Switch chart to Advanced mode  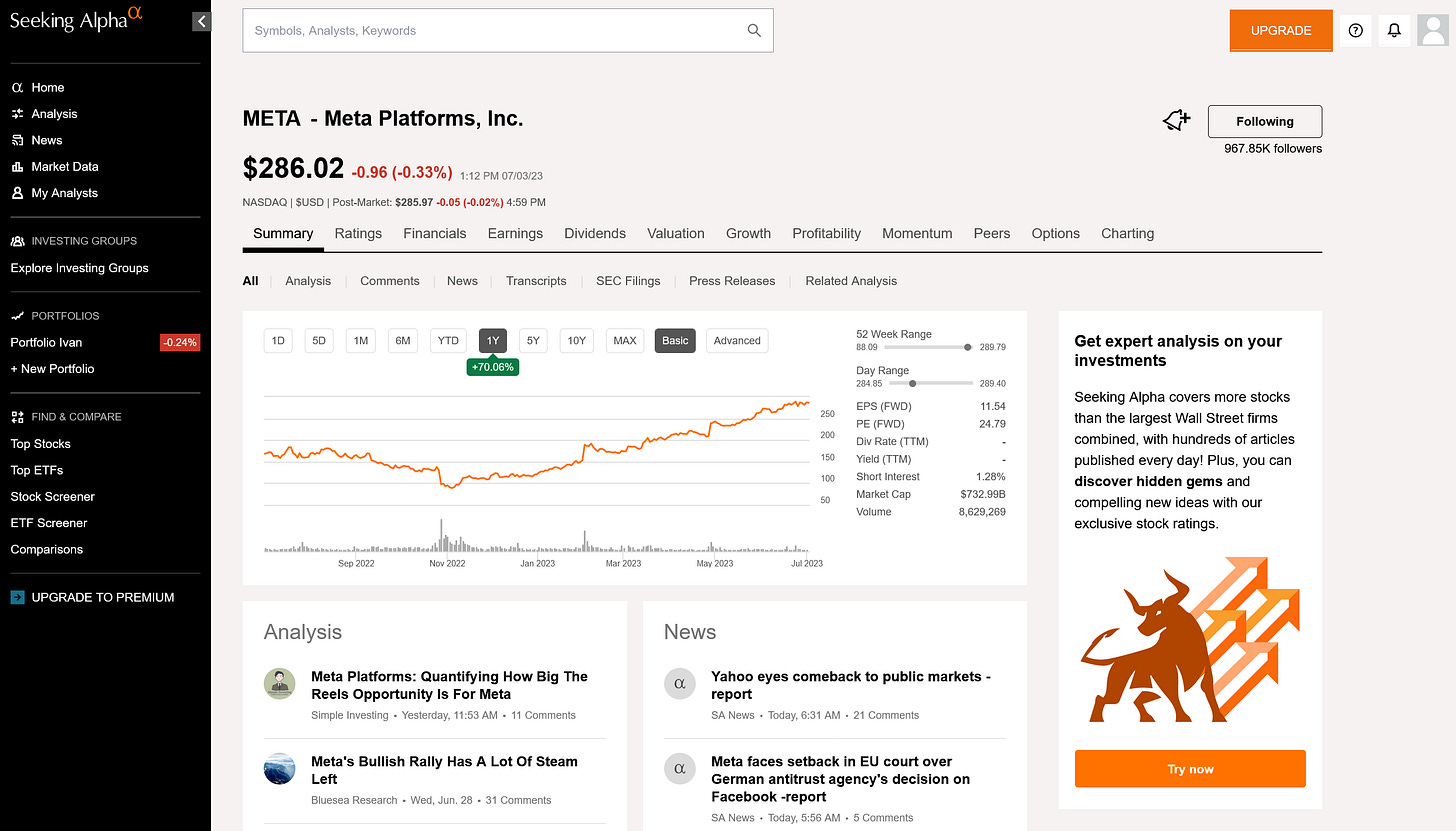tap(737, 341)
